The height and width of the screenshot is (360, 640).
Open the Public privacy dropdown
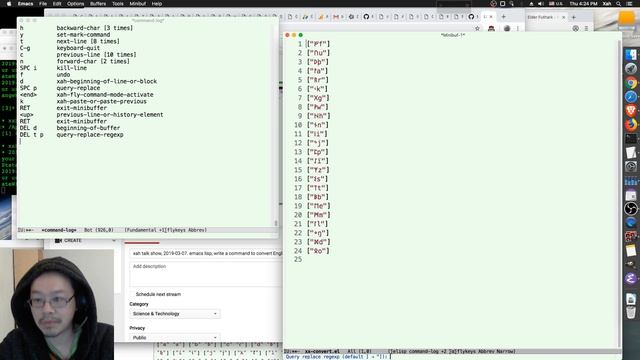pyautogui.click(x=175, y=338)
